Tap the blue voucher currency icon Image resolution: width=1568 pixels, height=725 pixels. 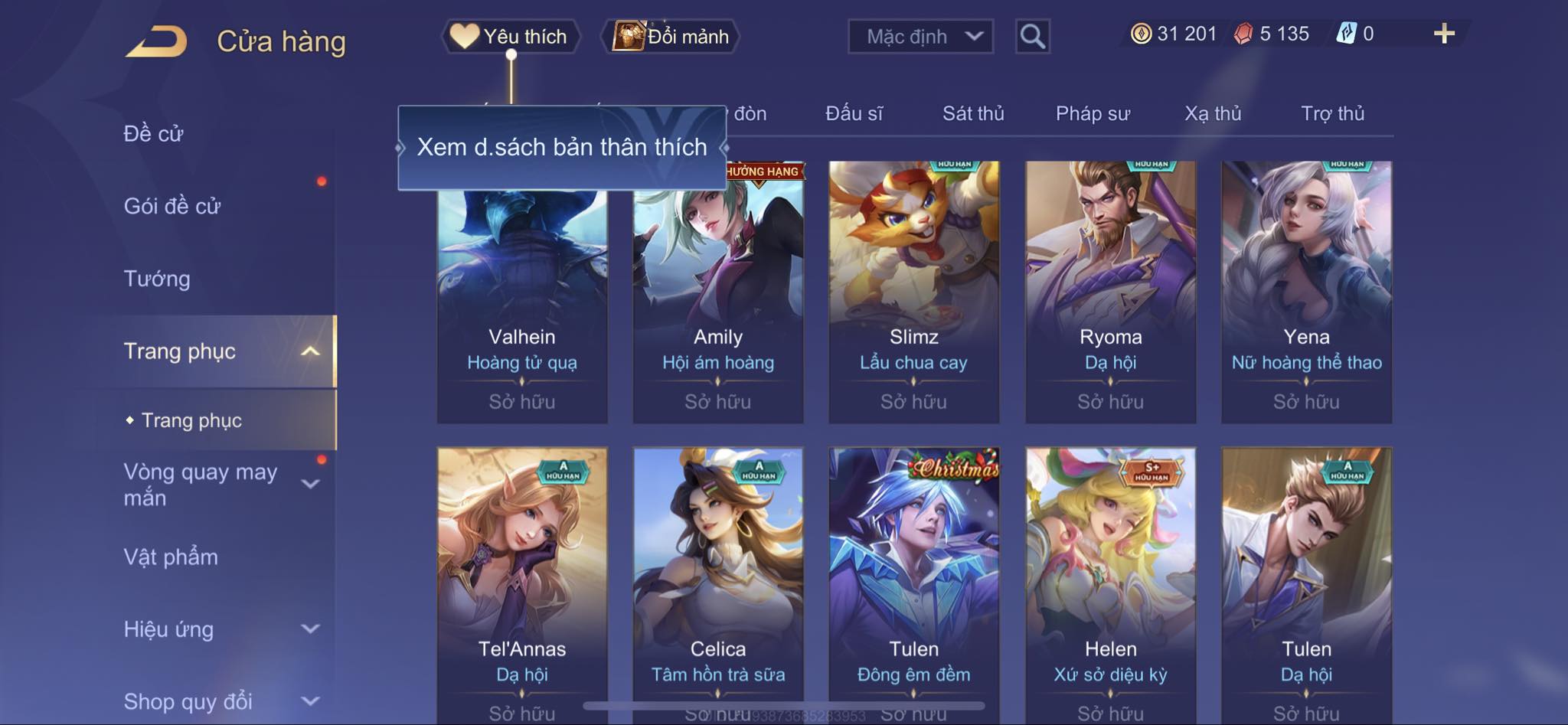[x=1346, y=34]
